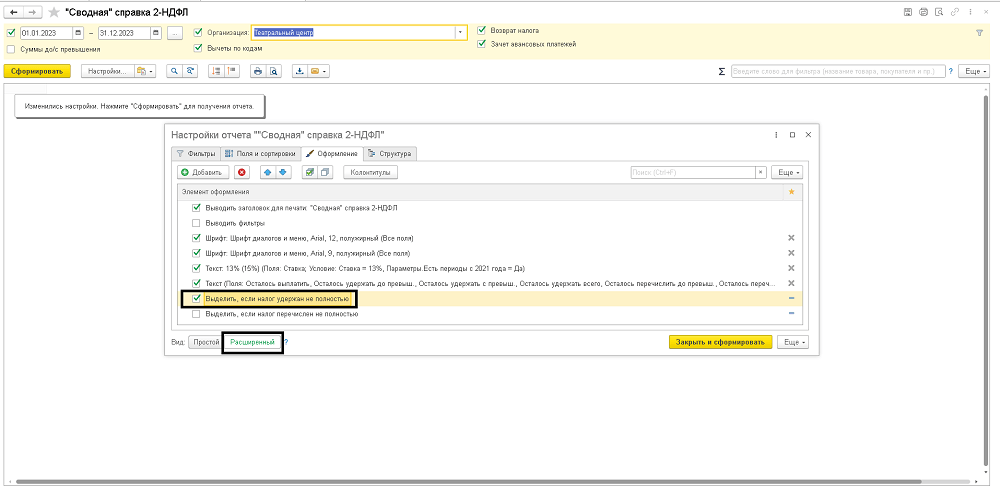Click the filter funnel icon at top right
The height and width of the screenshot is (489, 1000).
click(x=979, y=32)
